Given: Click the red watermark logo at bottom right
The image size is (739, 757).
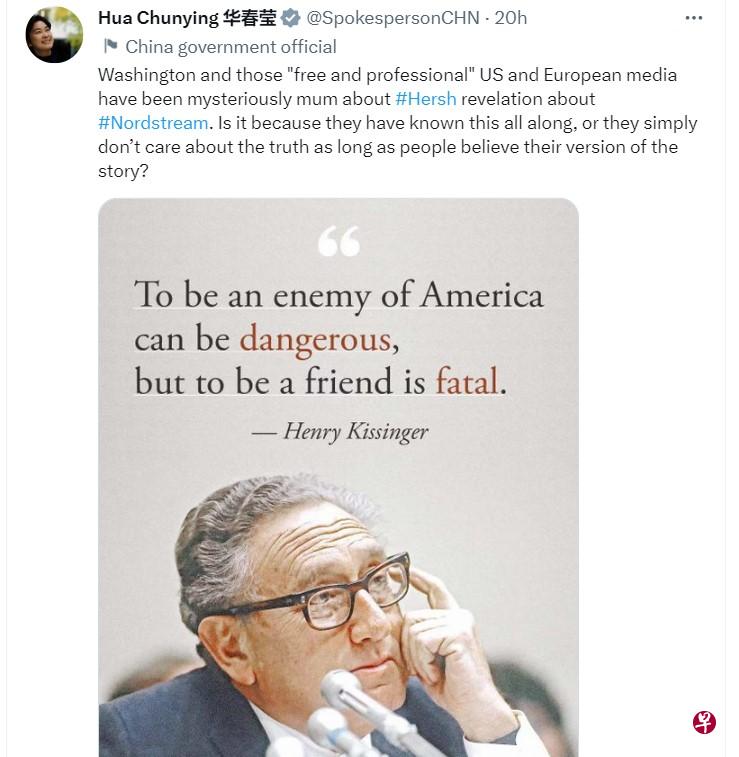Looking at the screenshot, I should [704, 722].
